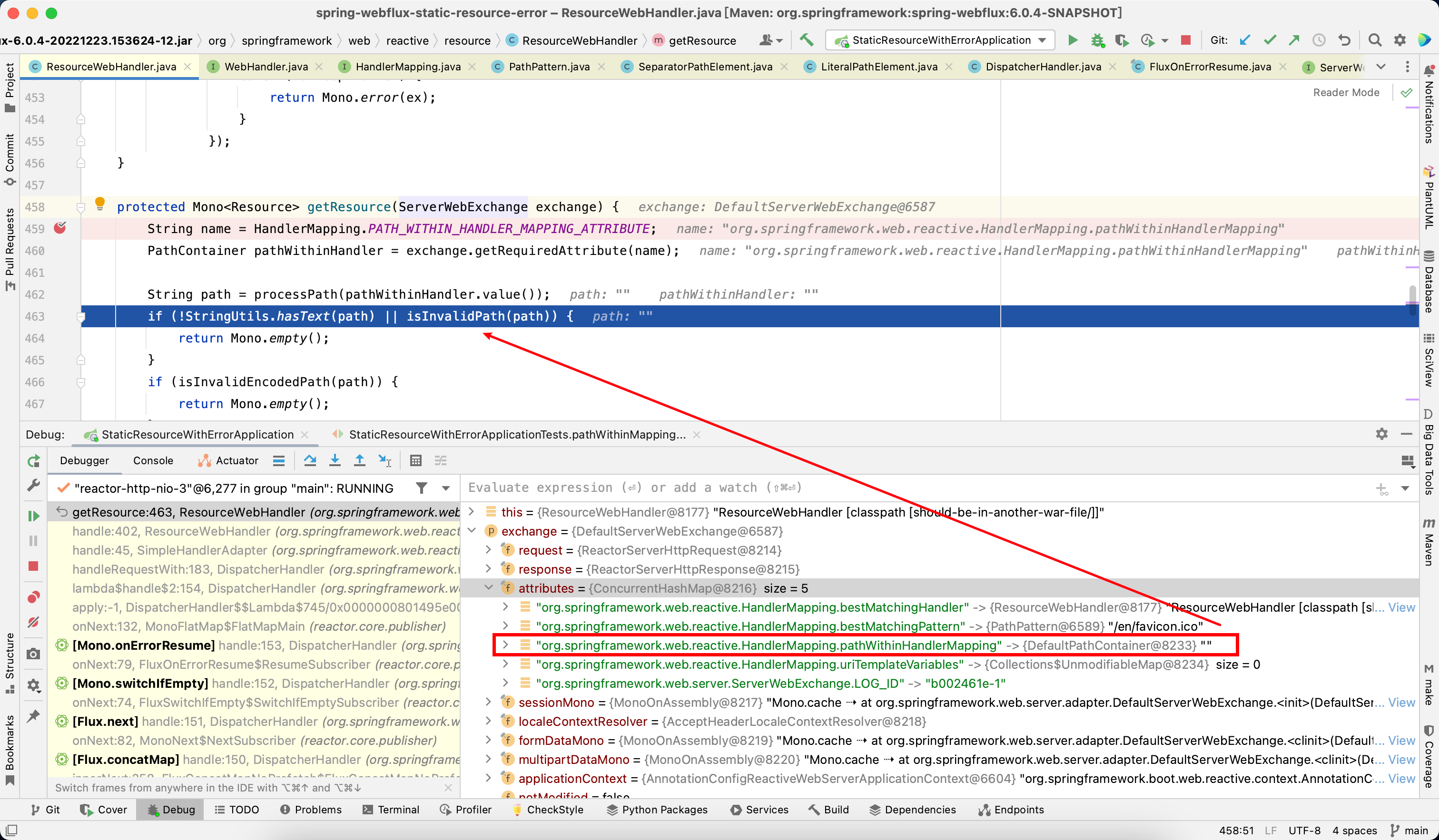Expand the 'sessionMono' field node
Screen dimensions: 1439x840
pyautogui.click(x=488, y=702)
